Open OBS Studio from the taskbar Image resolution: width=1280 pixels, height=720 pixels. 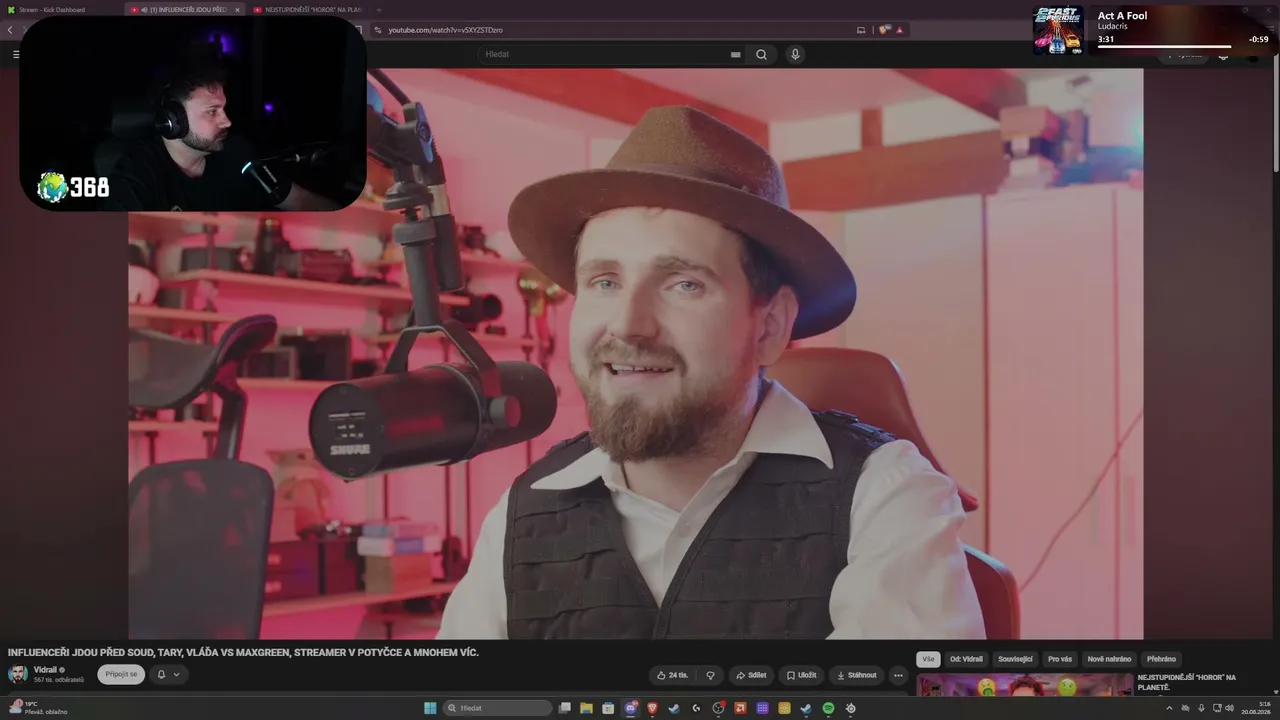[718, 708]
